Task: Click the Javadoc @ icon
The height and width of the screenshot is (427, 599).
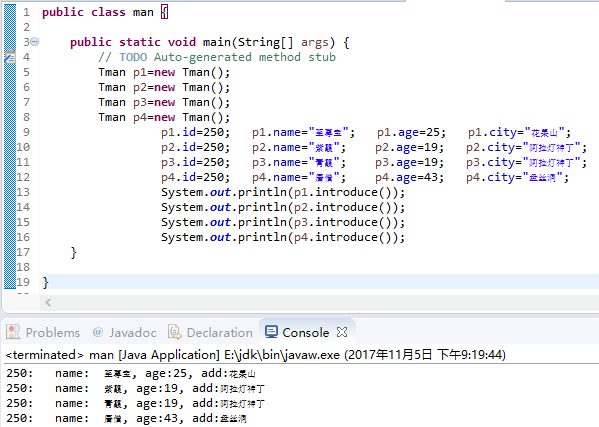Action: pyautogui.click(x=98, y=332)
